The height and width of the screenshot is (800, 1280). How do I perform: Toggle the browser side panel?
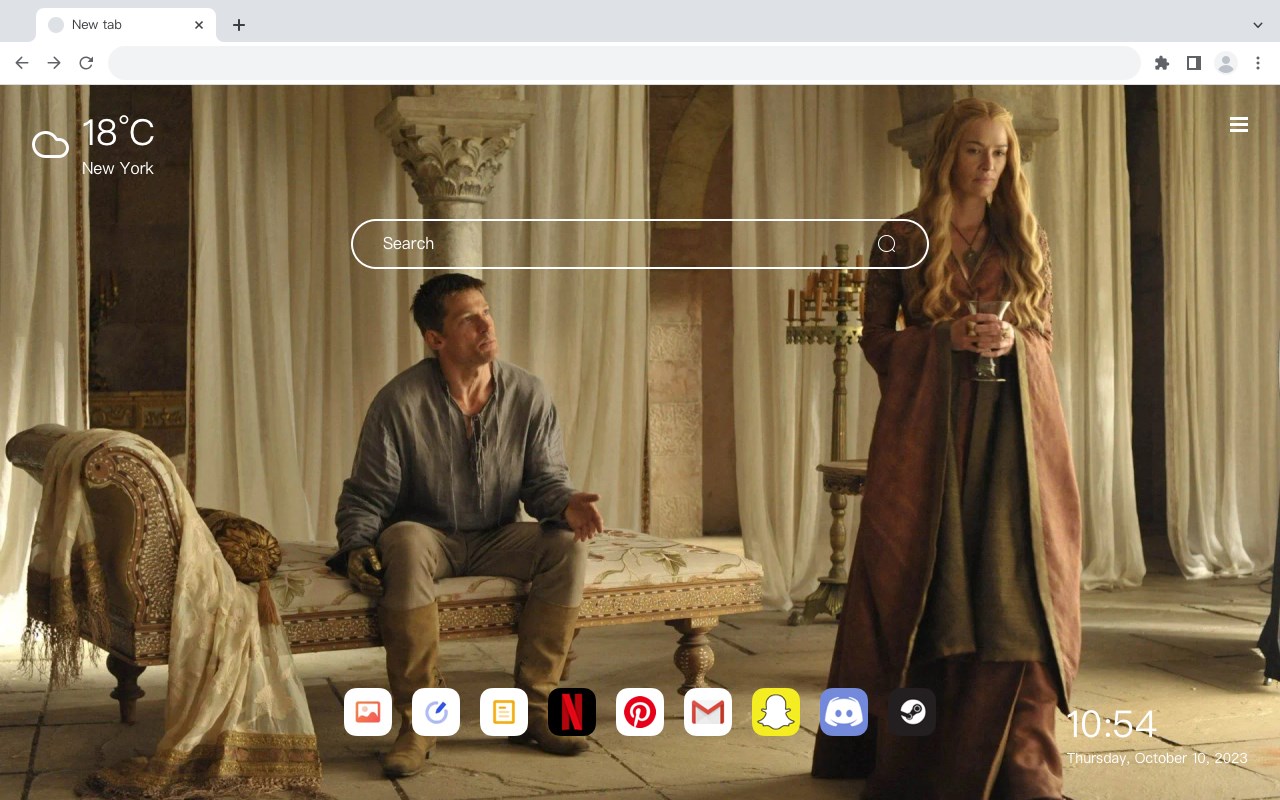[x=1193, y=63]
